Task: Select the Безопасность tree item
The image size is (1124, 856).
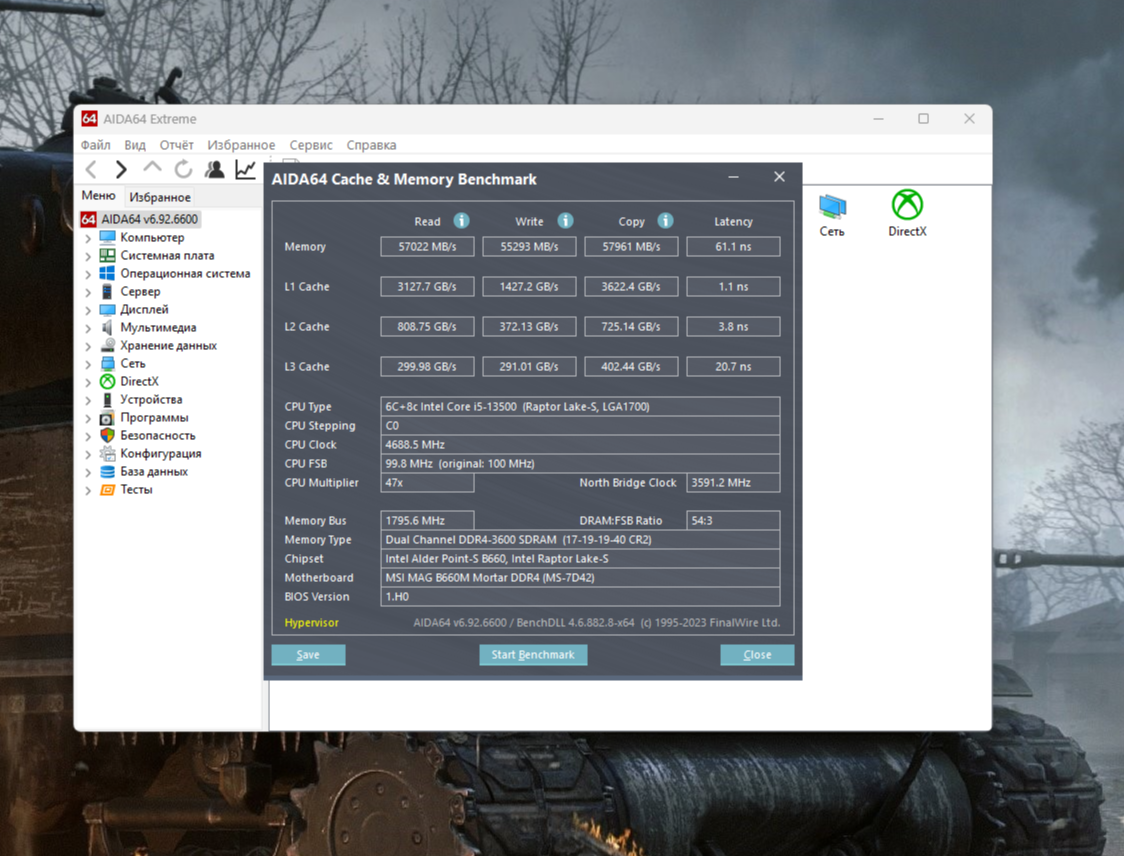Action: point(158,435)
